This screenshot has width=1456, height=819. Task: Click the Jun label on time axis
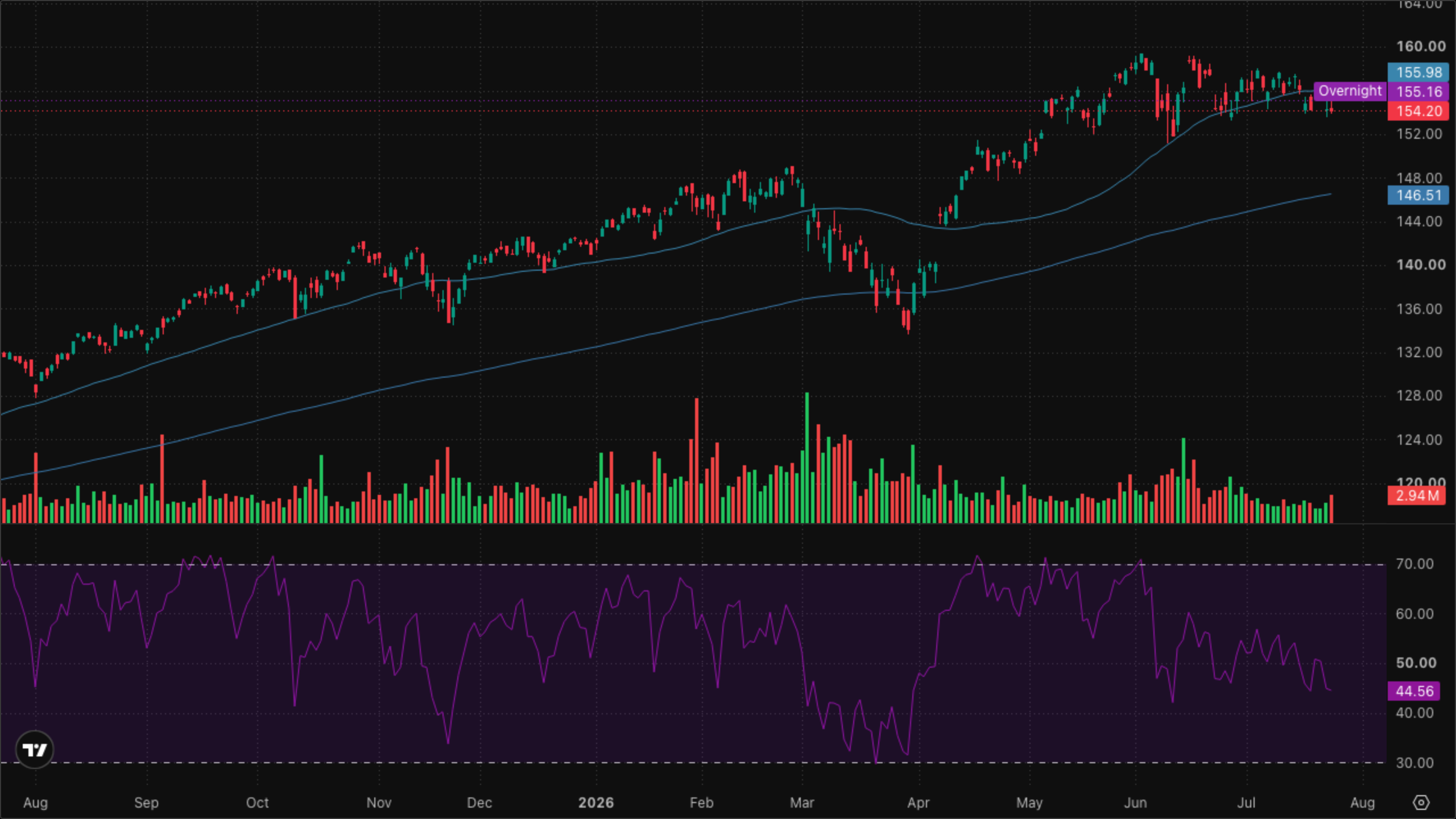(x=1135, y=803)
